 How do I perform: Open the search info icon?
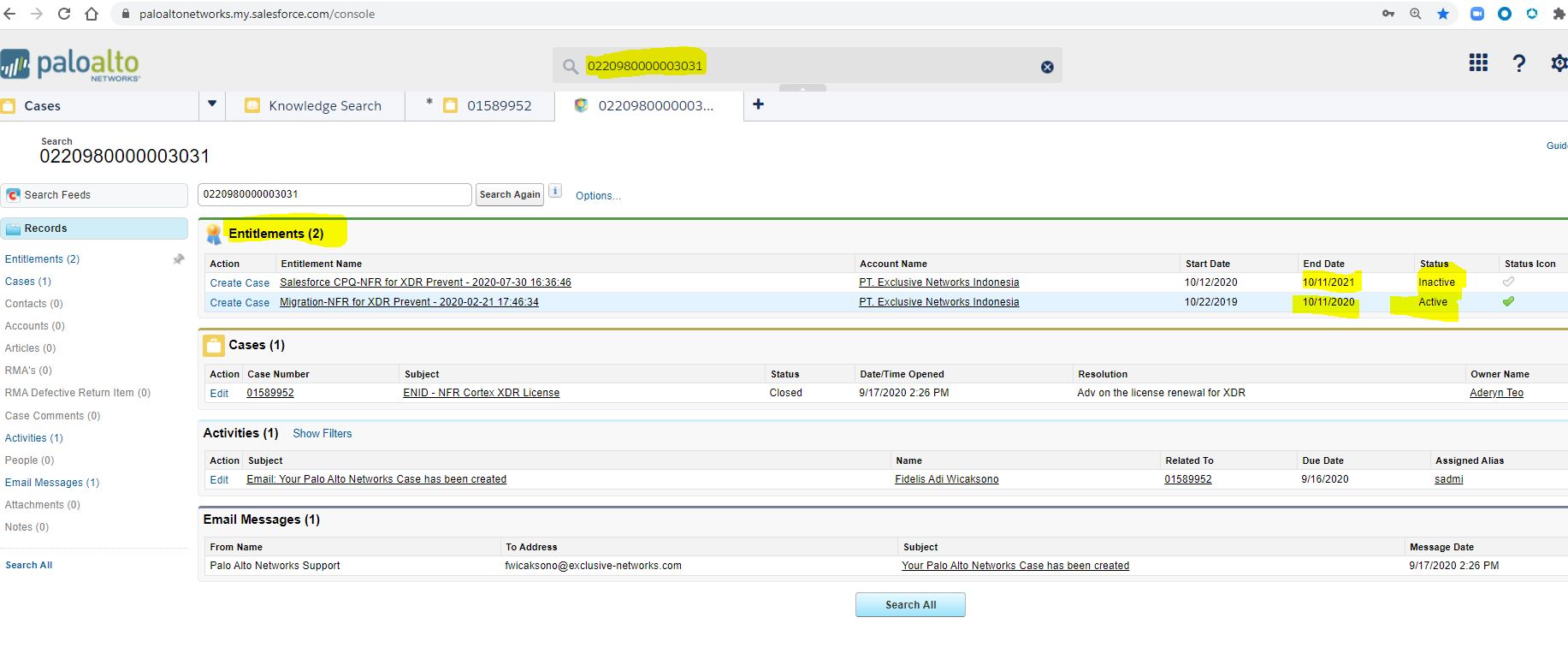[555, 191]
